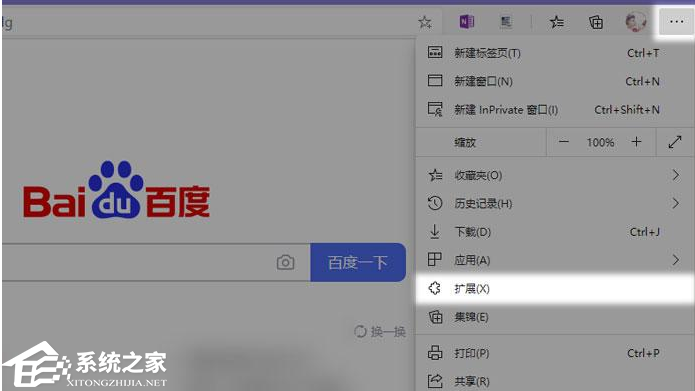
Task: Click the share icon in the menu
Action: (435, 381)
